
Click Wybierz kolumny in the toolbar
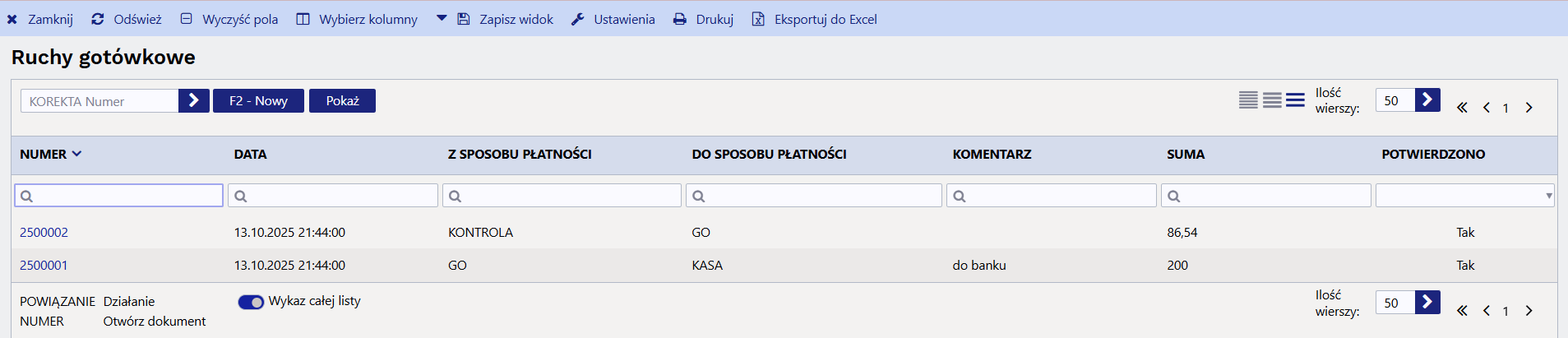(357, 19)
